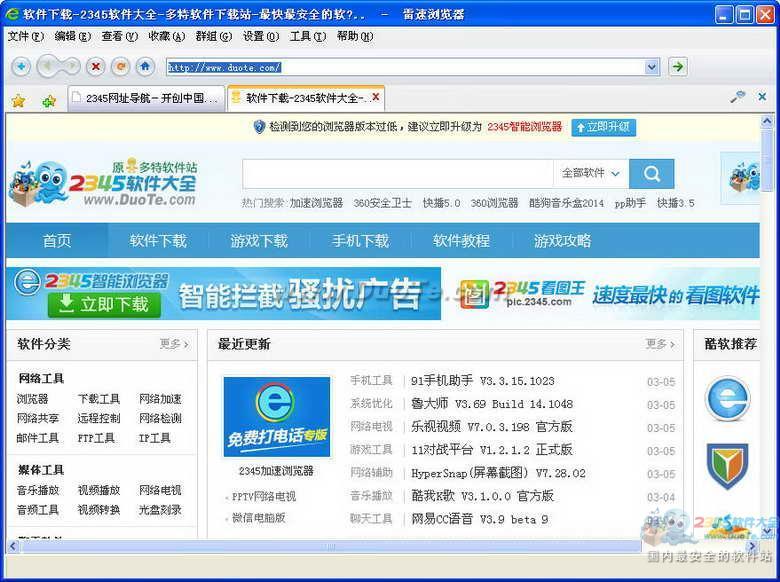Screen dimensions: 780x582
Task: Open the 浏览器 category link
Action: point(32,399)
